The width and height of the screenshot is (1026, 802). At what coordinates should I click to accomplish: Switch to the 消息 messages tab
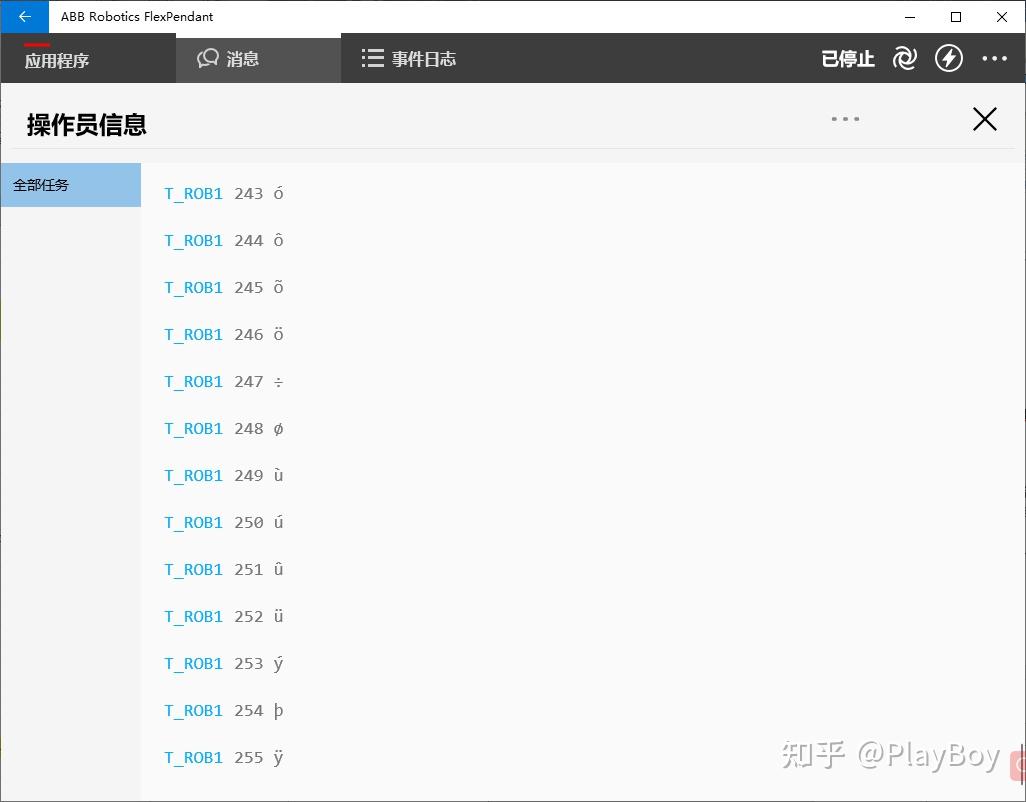[x=258, y=58]
